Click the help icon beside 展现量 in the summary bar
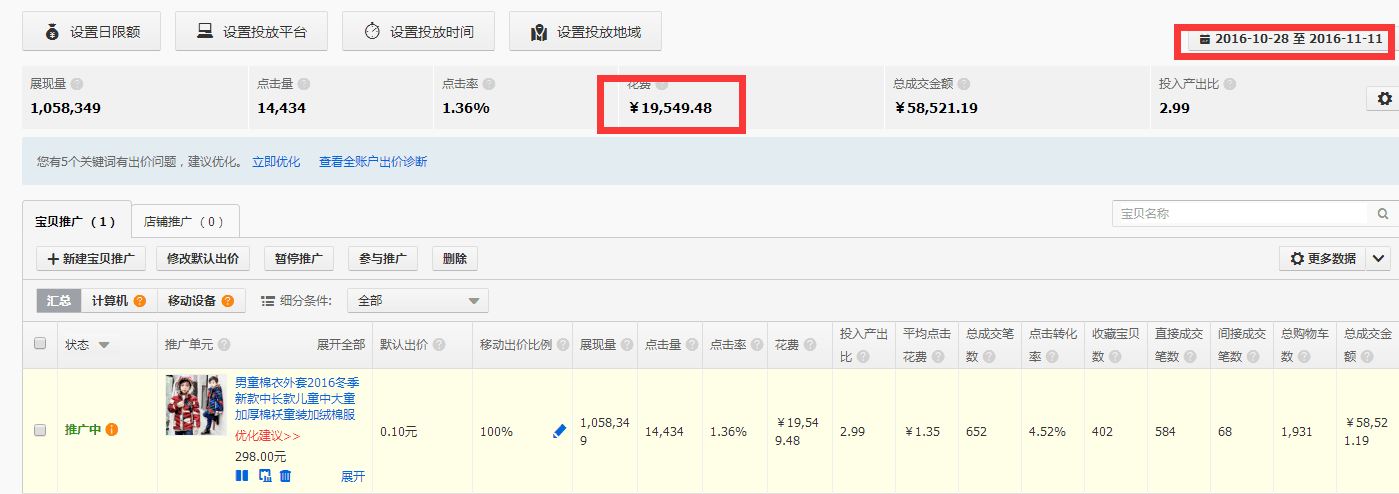 coord(77,85)
